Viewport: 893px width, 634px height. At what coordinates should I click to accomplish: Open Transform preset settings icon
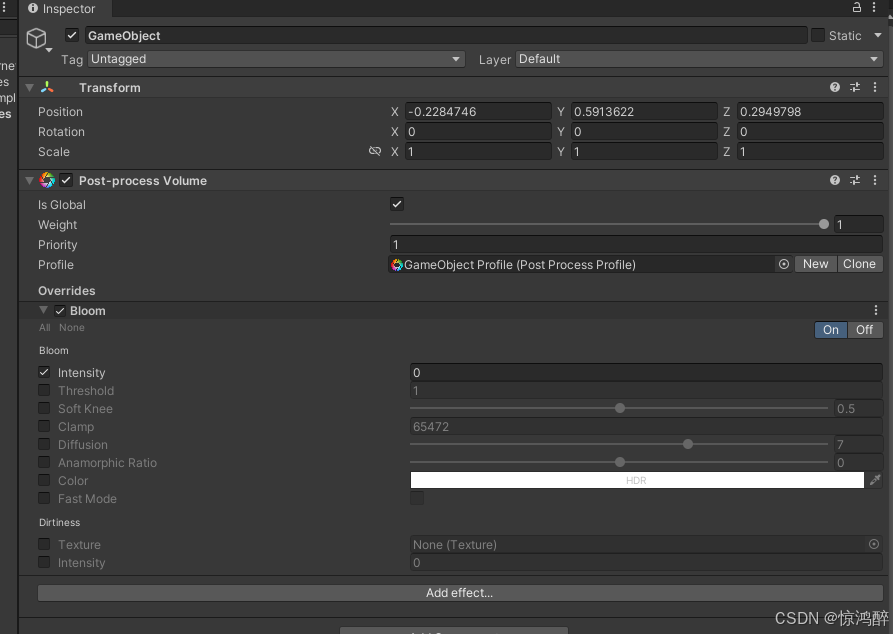pyautogui.click(x=855, y=87)
